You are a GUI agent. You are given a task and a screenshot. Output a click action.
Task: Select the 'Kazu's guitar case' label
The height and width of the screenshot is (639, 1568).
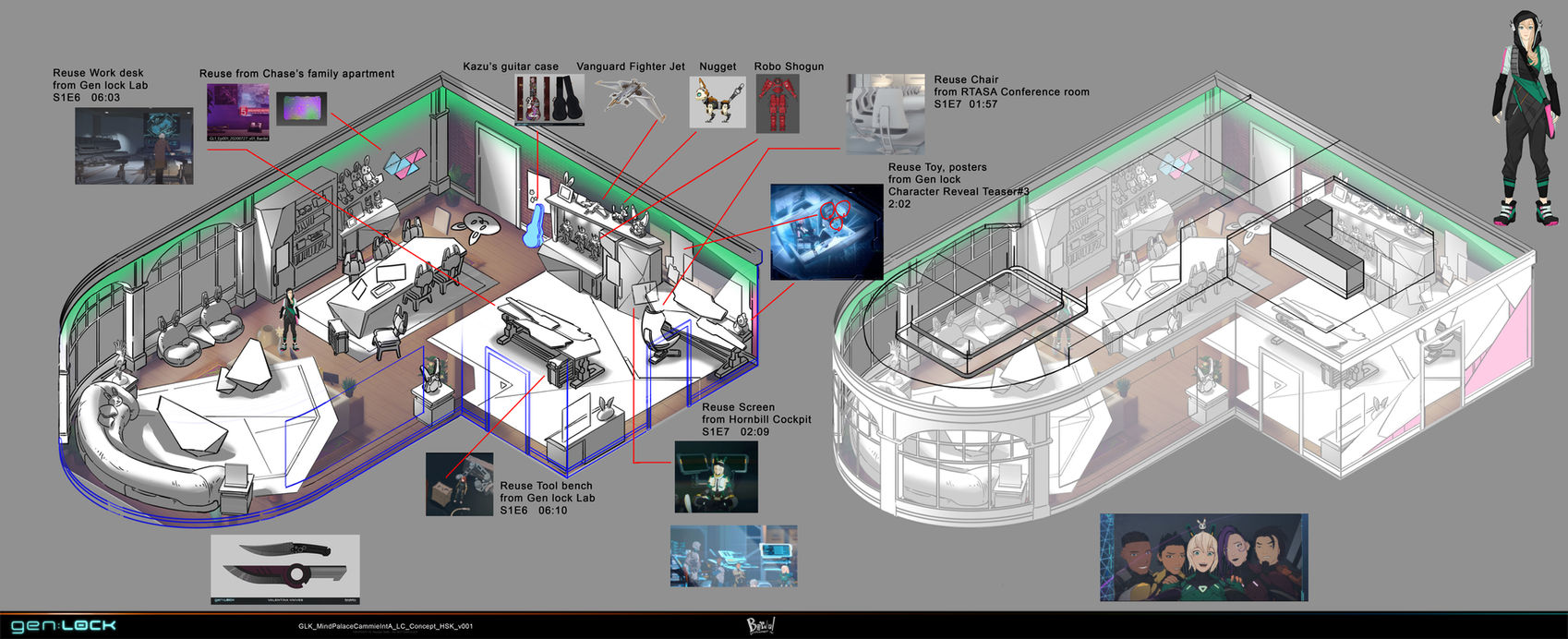point(511,66)
